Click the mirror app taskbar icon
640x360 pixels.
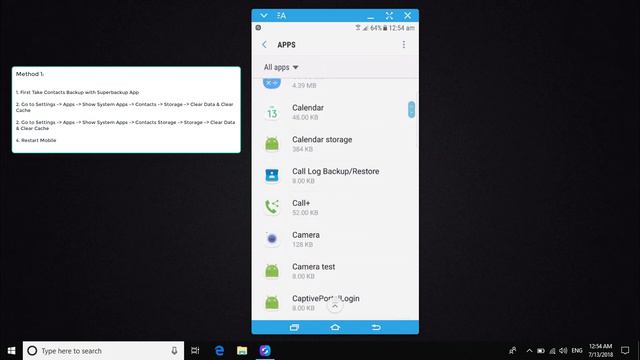(x=265, y=351)
